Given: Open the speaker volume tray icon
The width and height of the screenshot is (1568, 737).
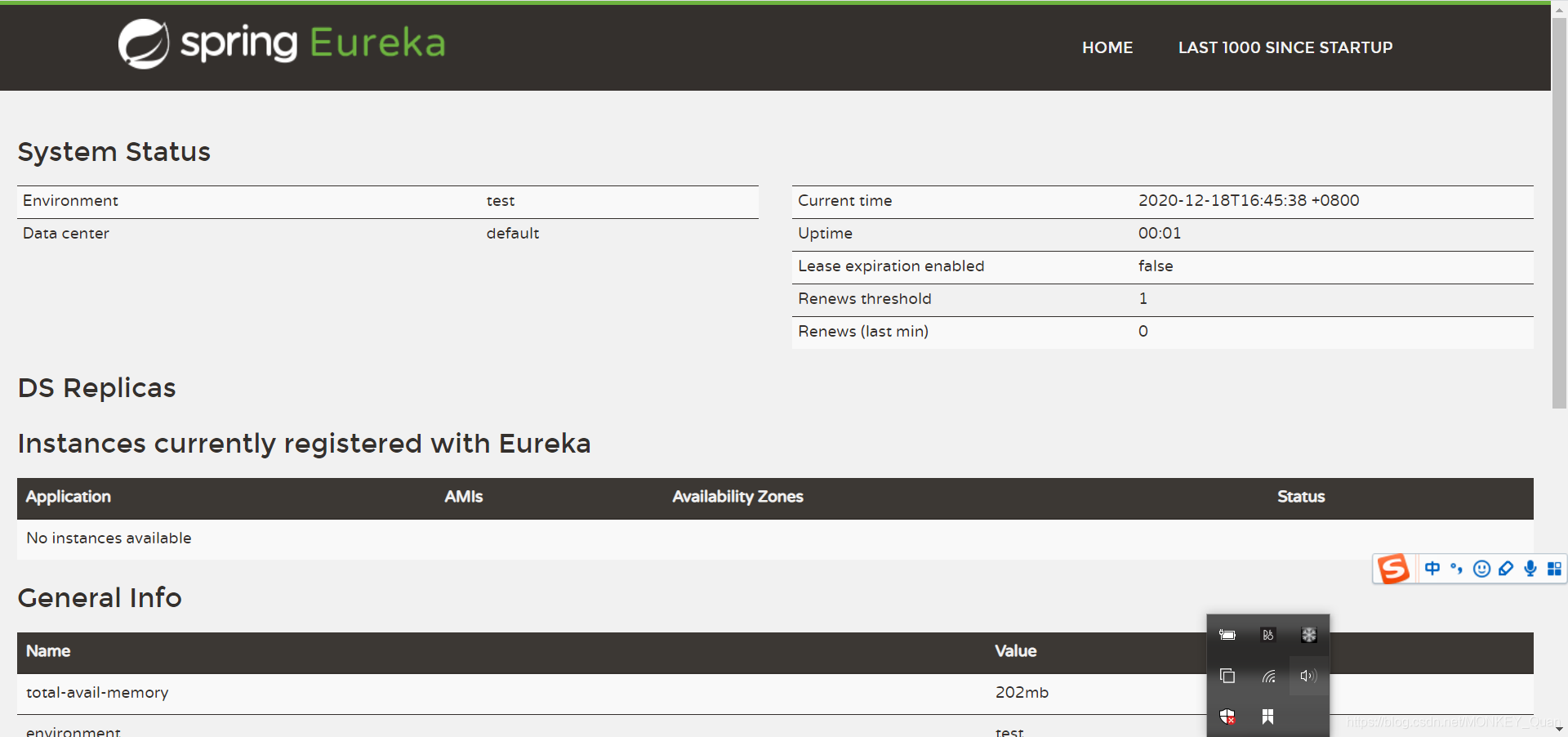Looking at the screenshot, I should (x=1309, y=676).
